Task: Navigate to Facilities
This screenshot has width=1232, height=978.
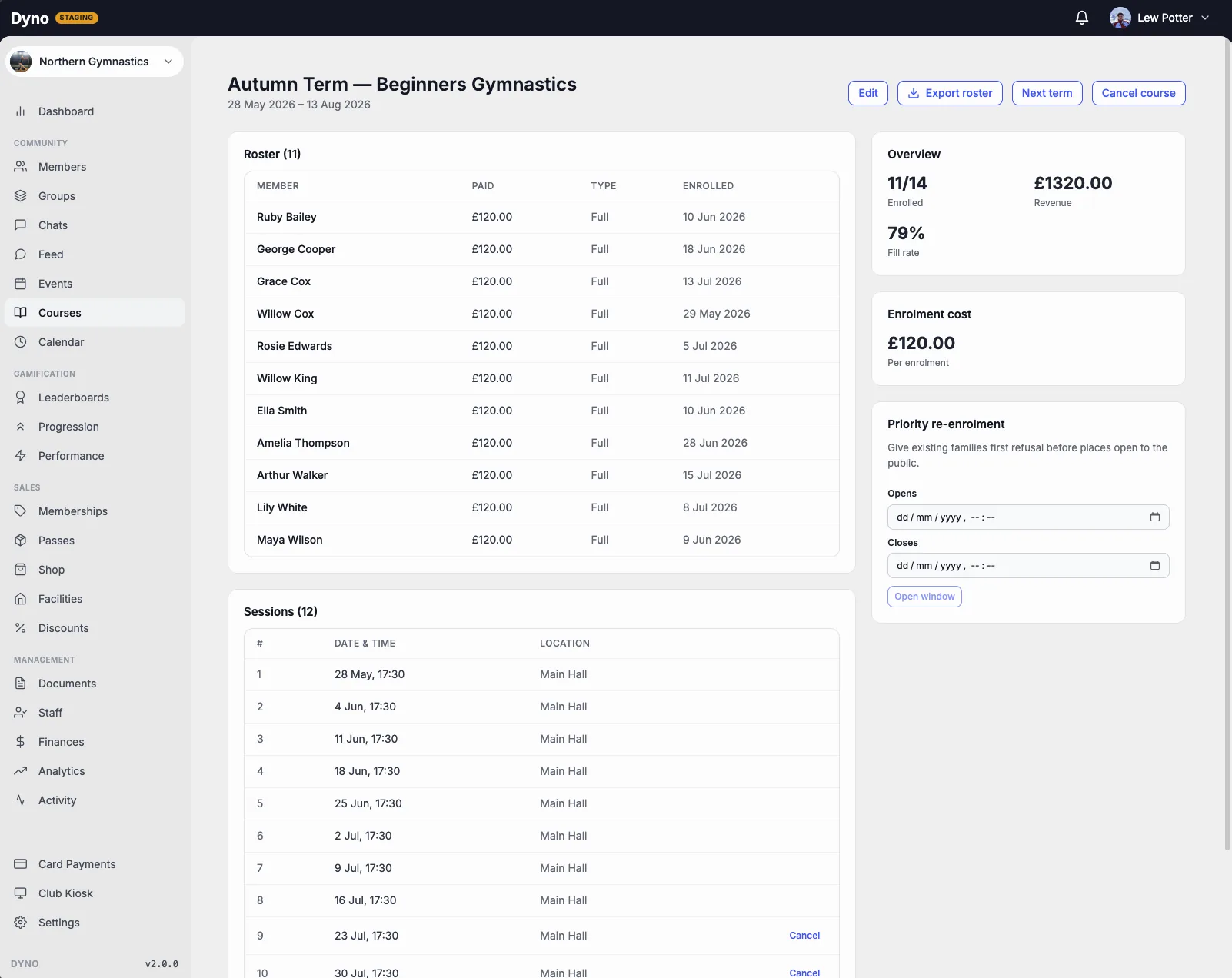Action: (95, 599)
